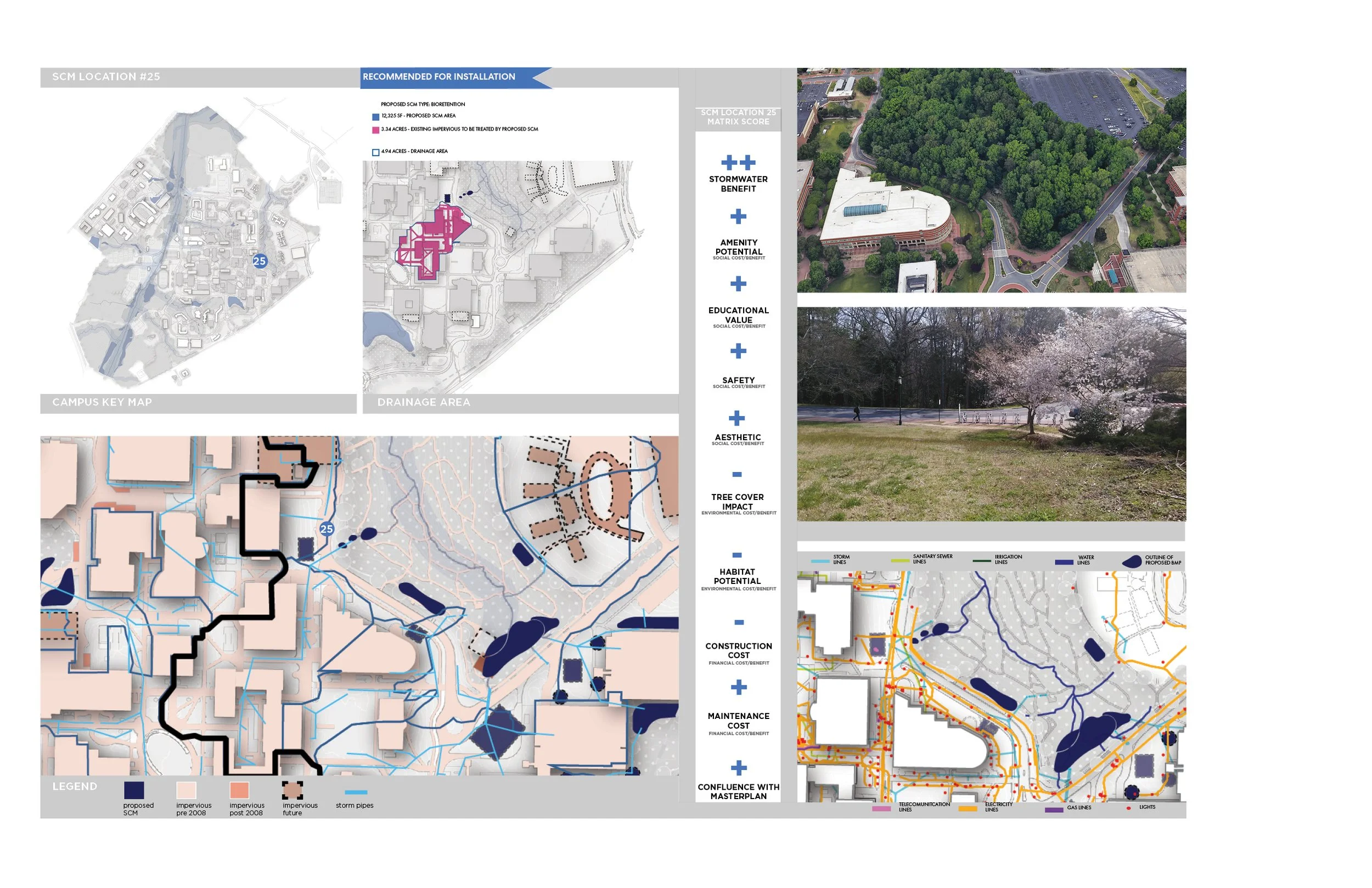Click the SCM Location #25 header
1372x888 pixels.
pyautogui.click(x=106, y=77)
